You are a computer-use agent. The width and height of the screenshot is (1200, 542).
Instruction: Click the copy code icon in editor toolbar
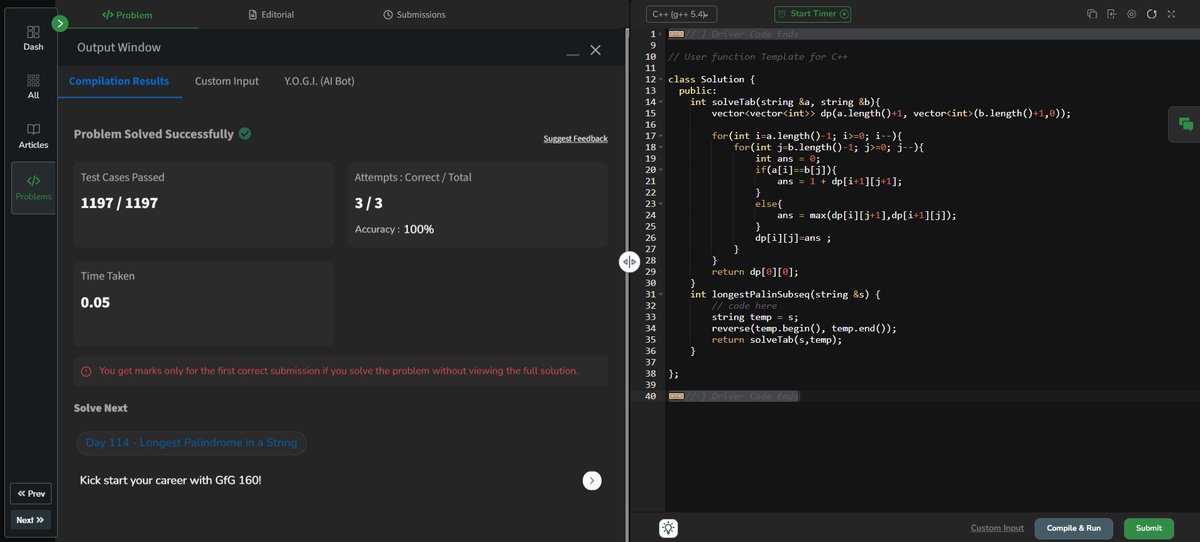(1092, 14)
